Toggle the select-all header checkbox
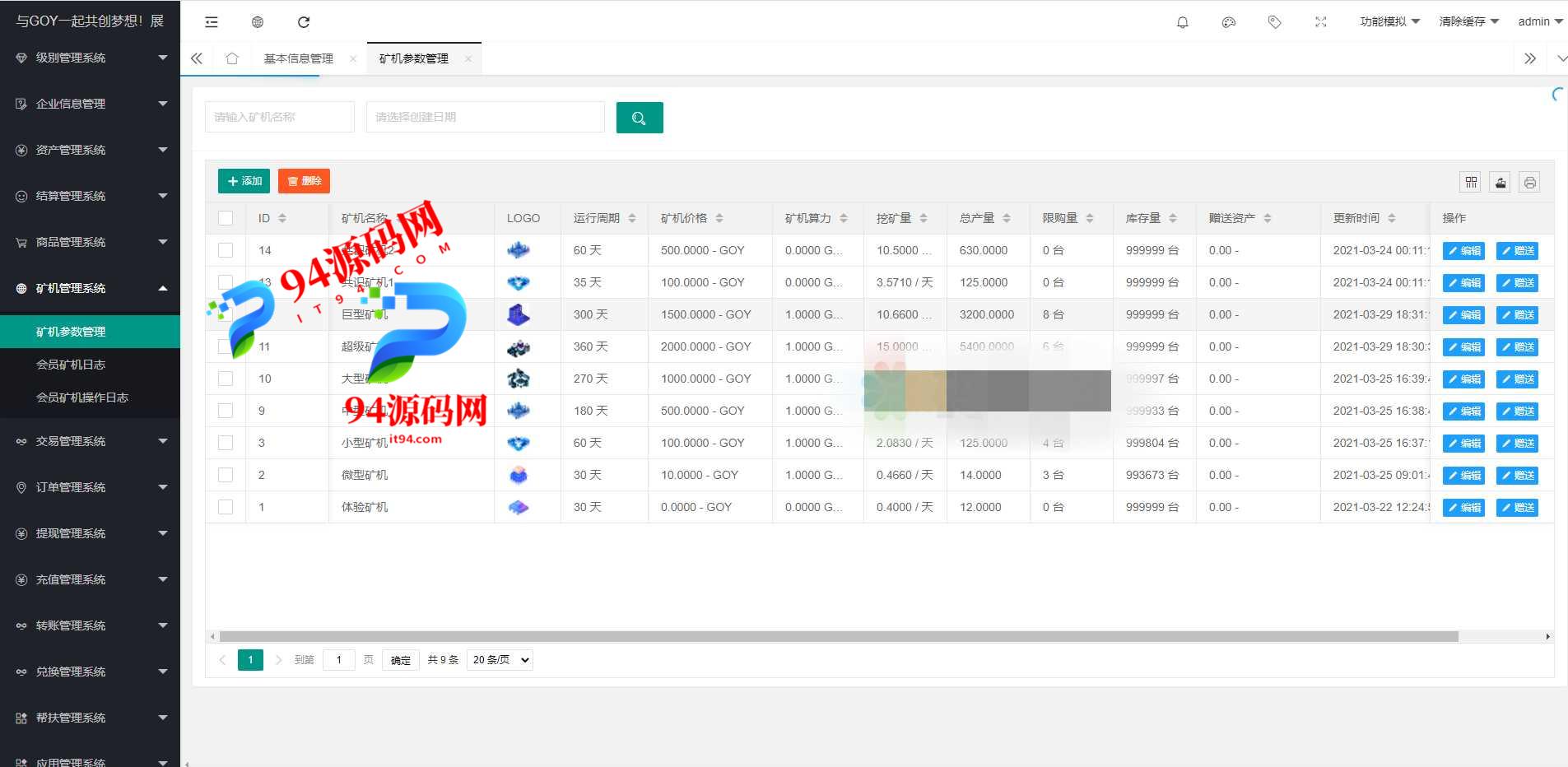1568x767 pixels. click(x=226, y=218)
